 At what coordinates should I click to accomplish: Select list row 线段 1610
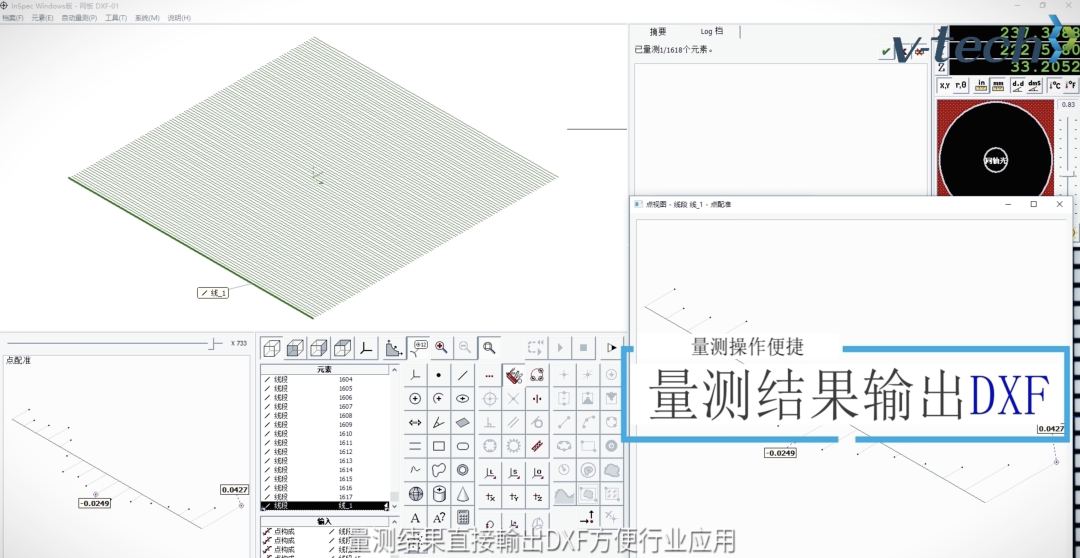coord(324,434)
